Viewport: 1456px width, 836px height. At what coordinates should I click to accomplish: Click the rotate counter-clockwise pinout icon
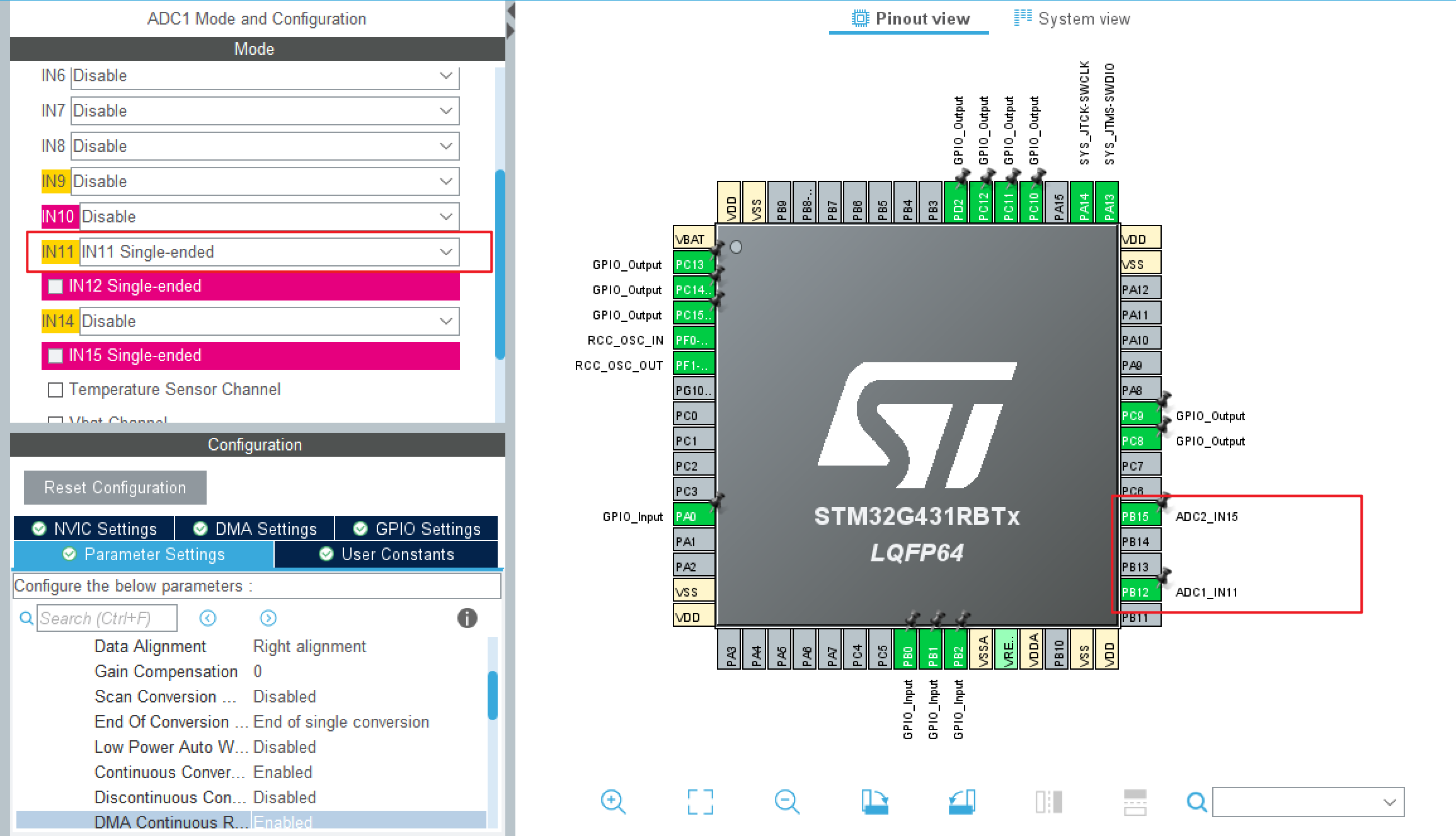coord(961,802)
